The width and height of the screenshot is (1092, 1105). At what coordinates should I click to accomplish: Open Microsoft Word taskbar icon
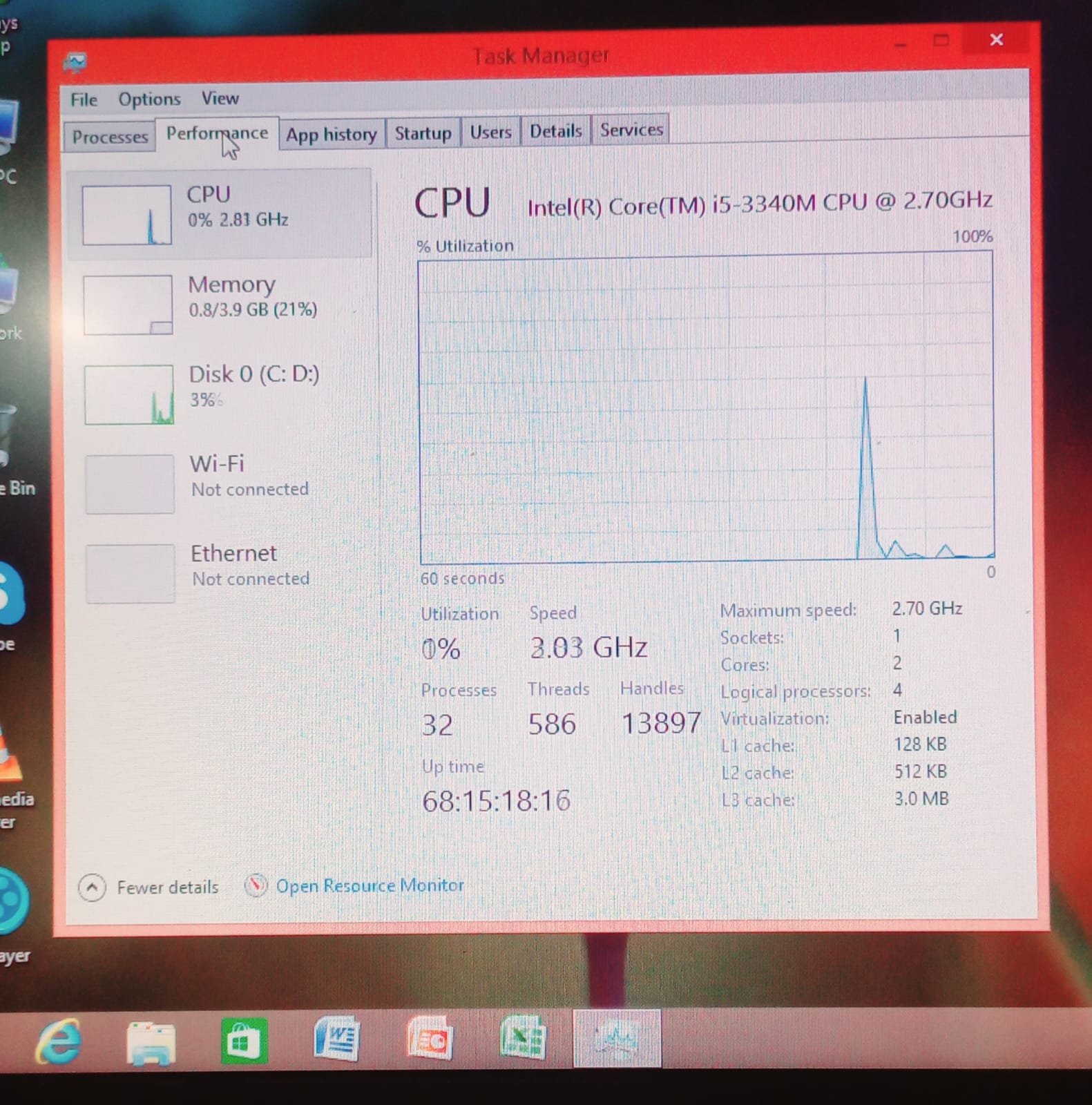tap(337, 1039)
